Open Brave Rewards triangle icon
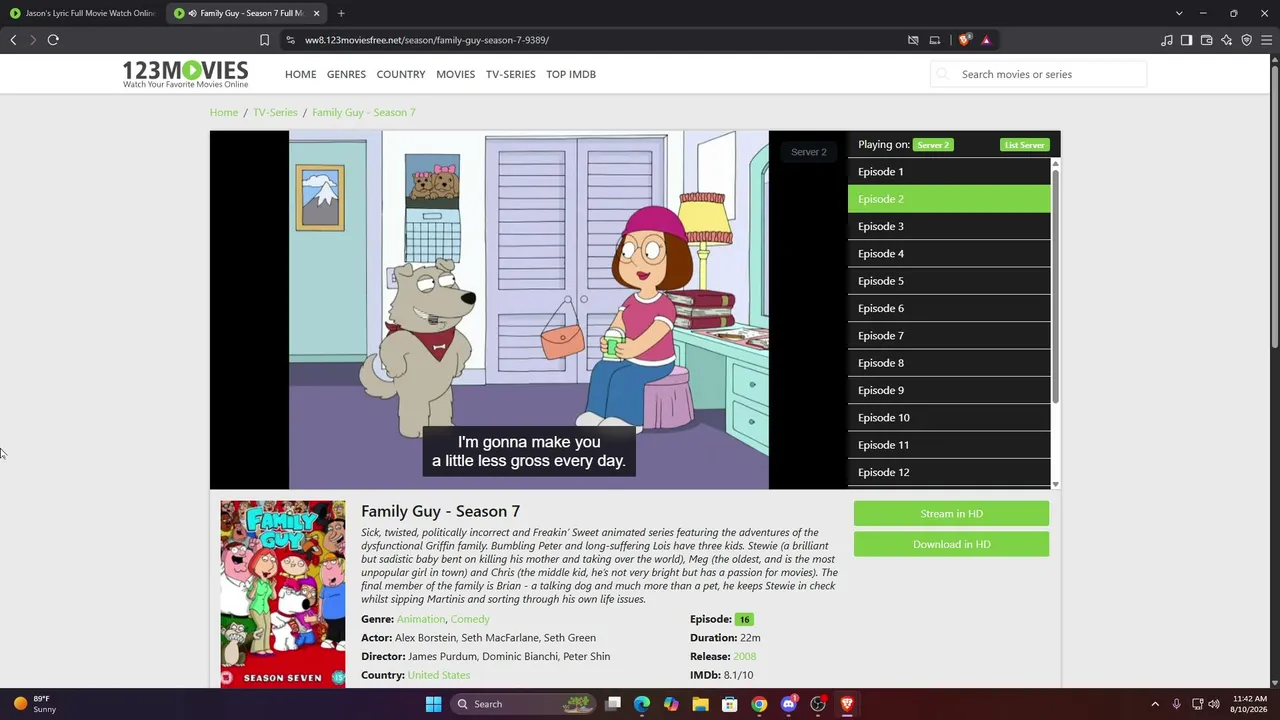This screenshot has height=720, width=1280. pyautogui.click(x=986, y=40)
